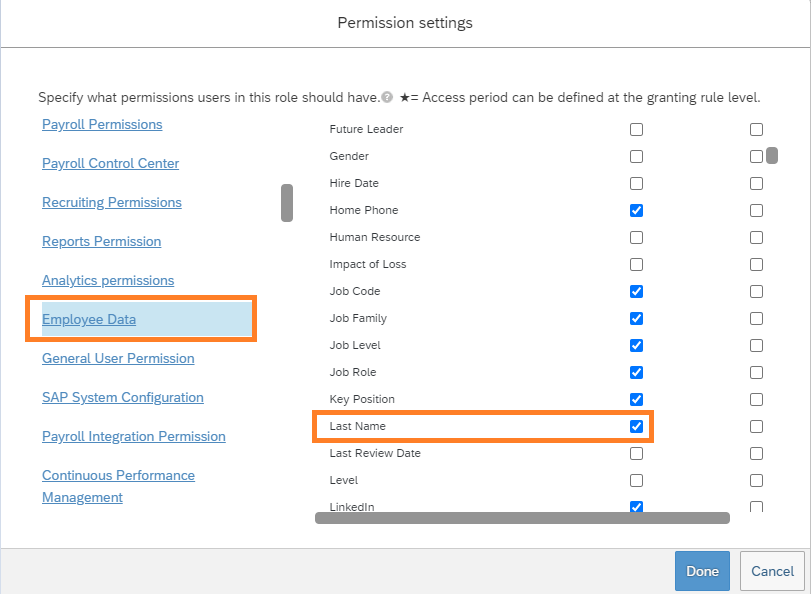Screen dimensions: 811x594
Task: Enable the Gender checkbox in first column
Action: click(x=636, y=156)
